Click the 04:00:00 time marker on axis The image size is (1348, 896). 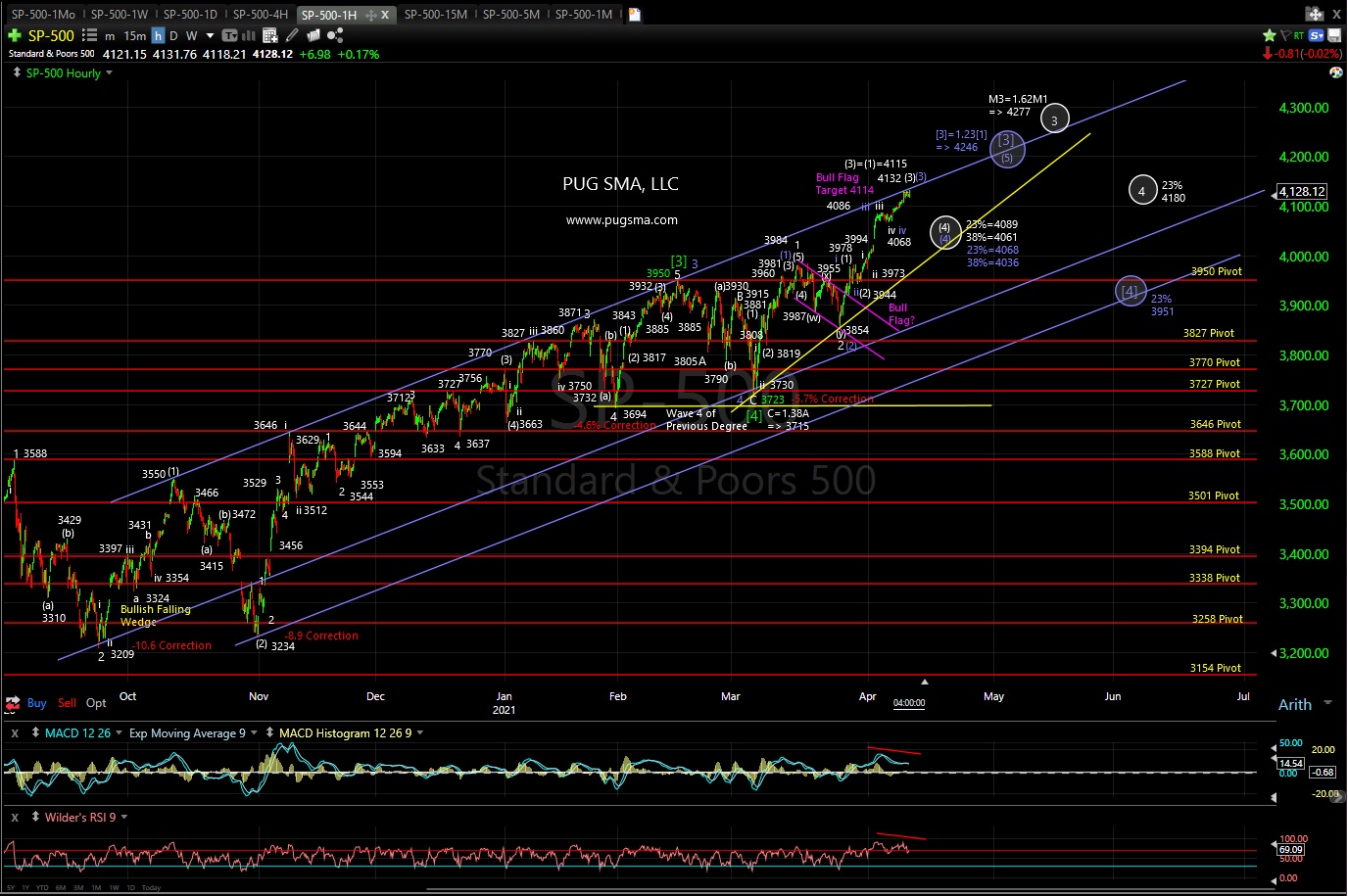click(909, 703)
